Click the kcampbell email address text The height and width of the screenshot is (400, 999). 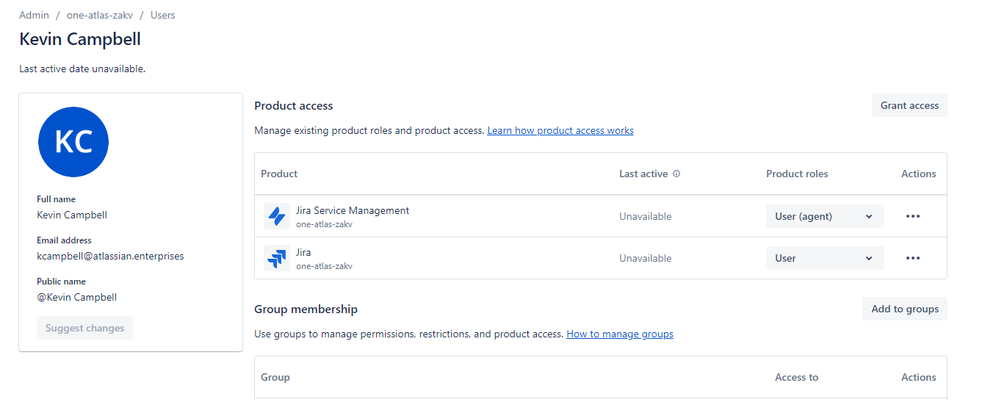pyautogui.click(x=110, y=256)
